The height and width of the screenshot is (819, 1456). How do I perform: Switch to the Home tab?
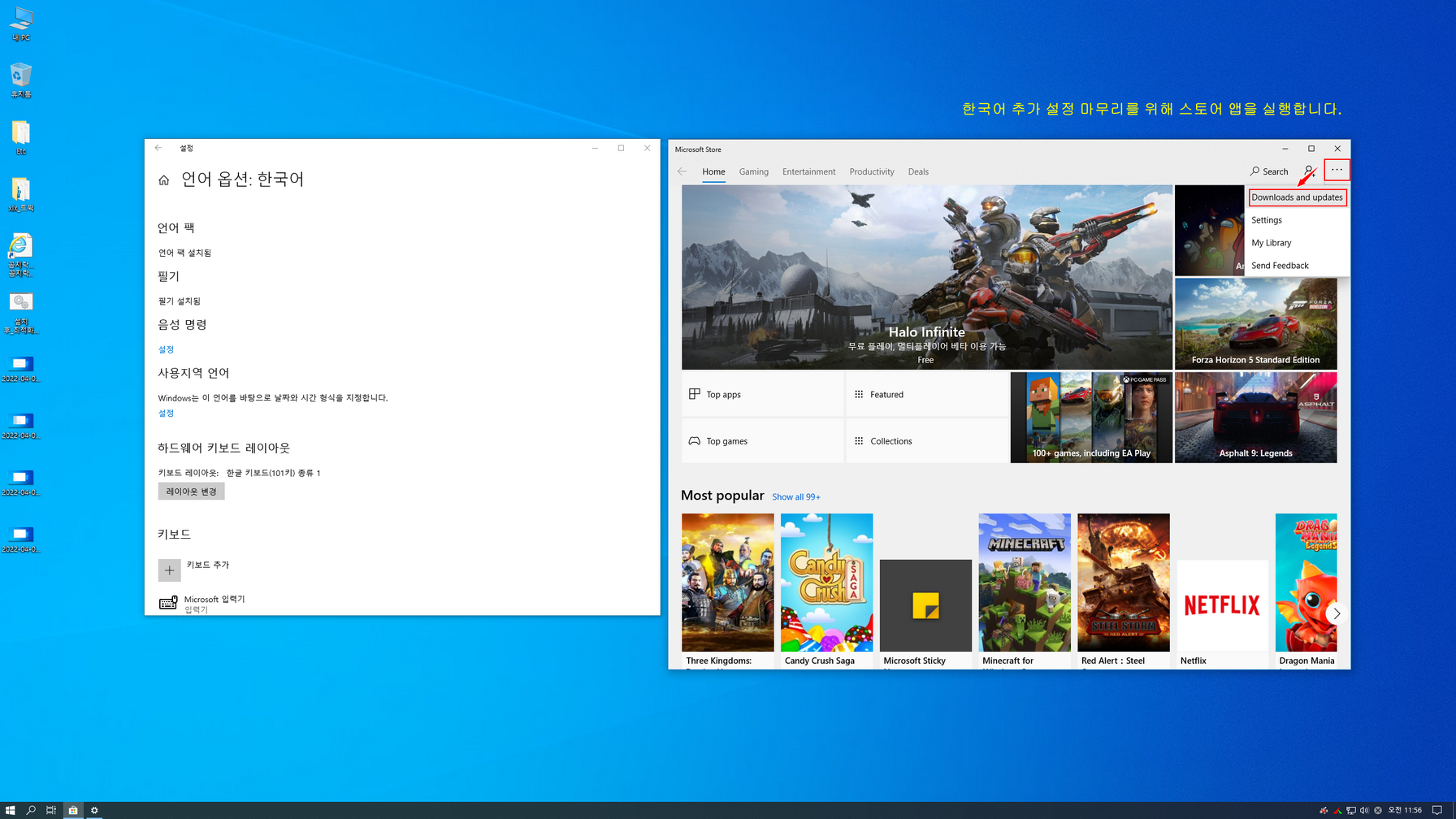pyautogui.click(x=713, y=171)
